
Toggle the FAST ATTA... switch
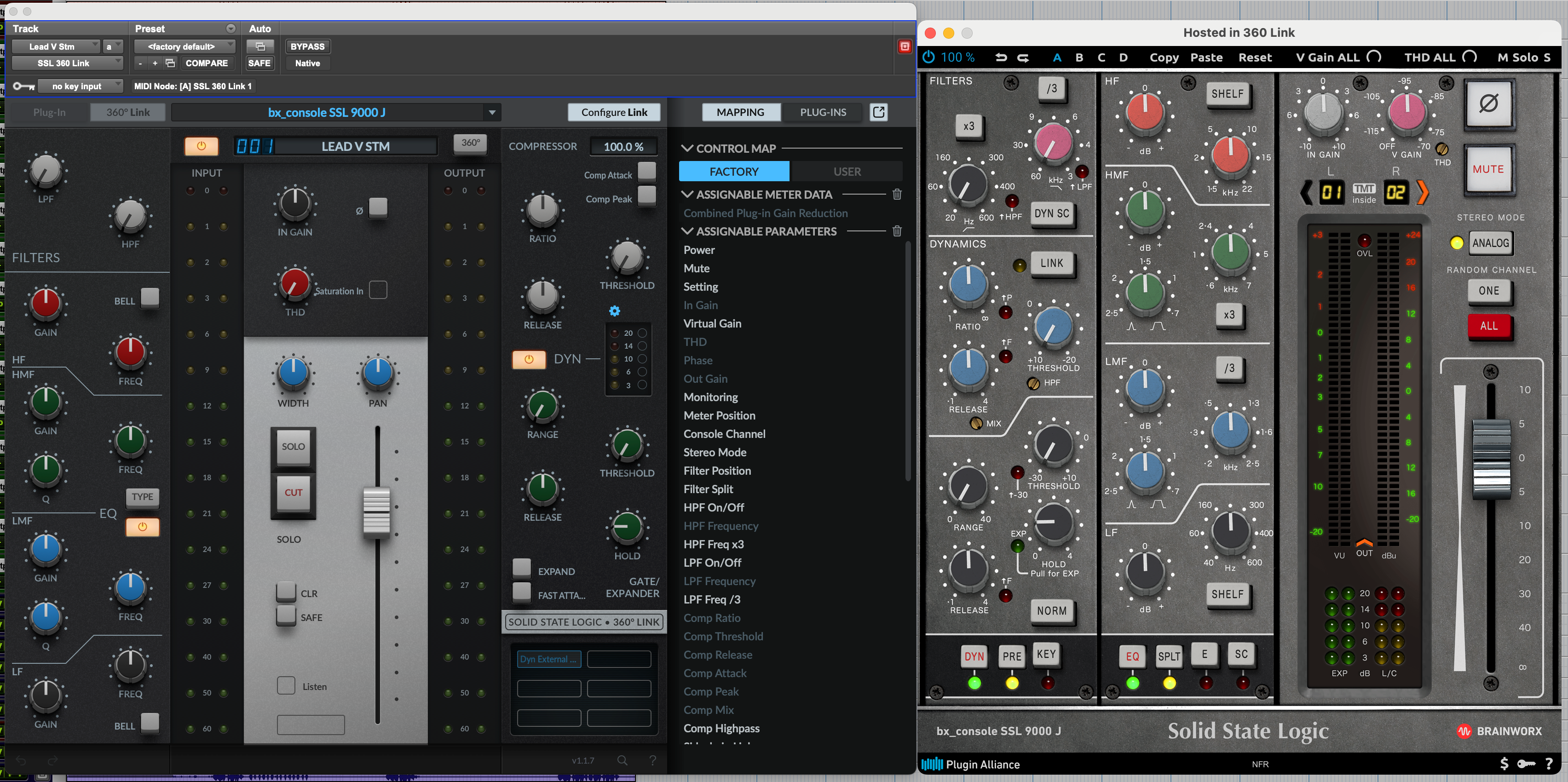[522, 592]
